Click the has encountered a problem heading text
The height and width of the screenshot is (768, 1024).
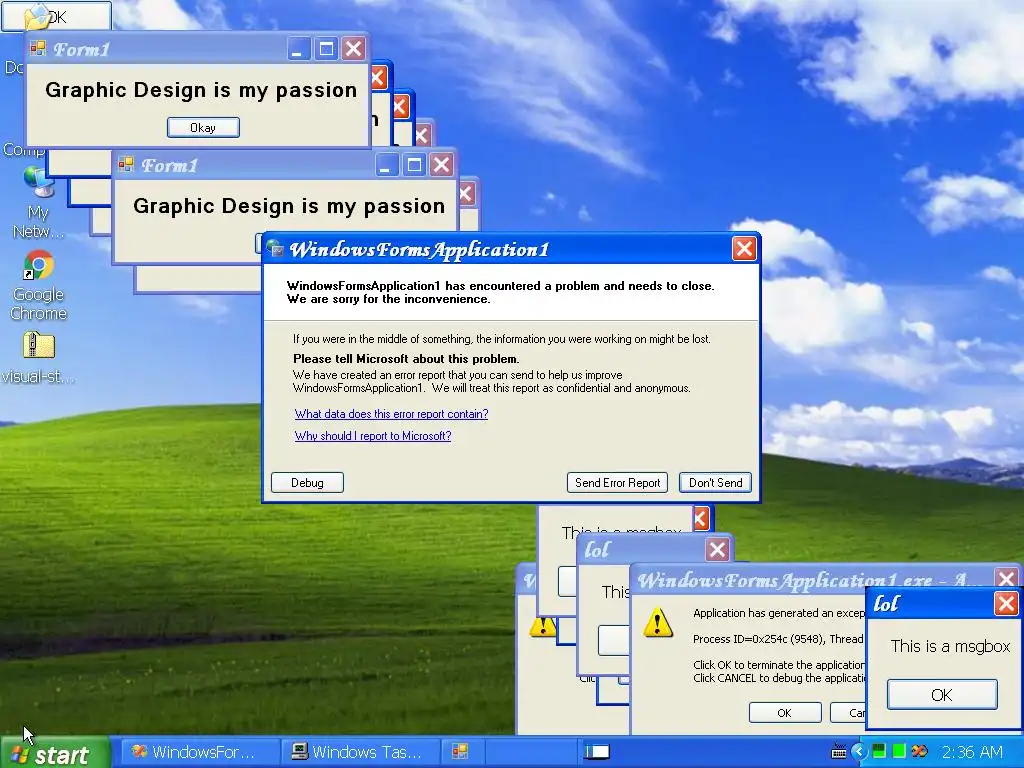[500, 285]
